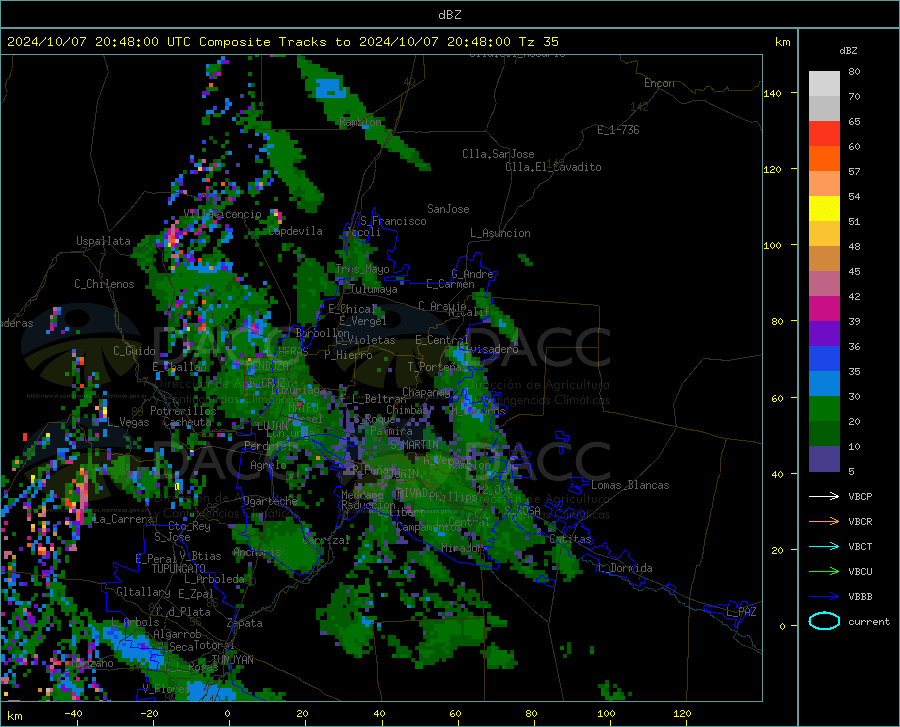This screenshot has height=727, width=900.
Task: Click the red 60 dBZ color swatch
Action: click(x=824, y=134)
